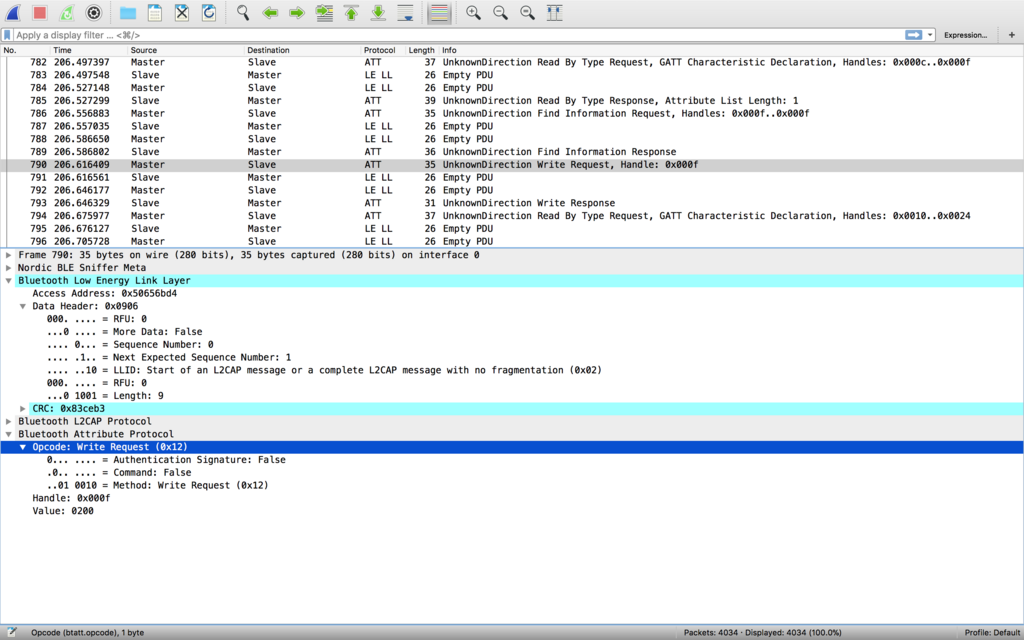Add a filter button with plus

[1012, 35]
